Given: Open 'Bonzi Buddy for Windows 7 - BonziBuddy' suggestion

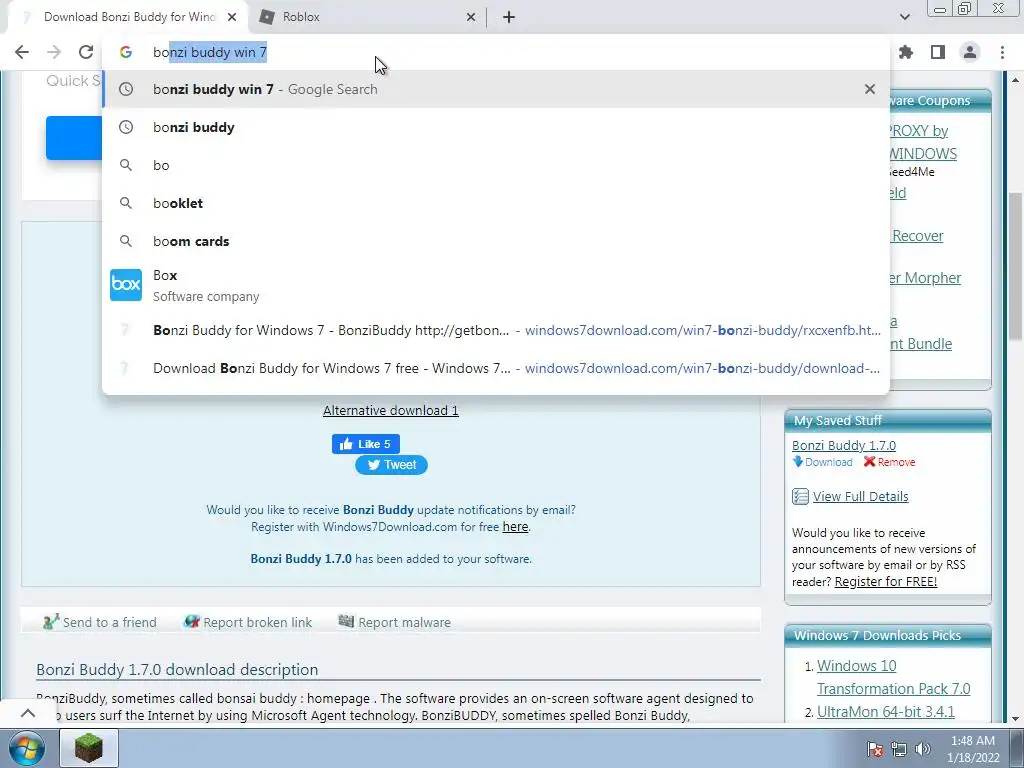Looking at the screenshot, I should [496, 330].
